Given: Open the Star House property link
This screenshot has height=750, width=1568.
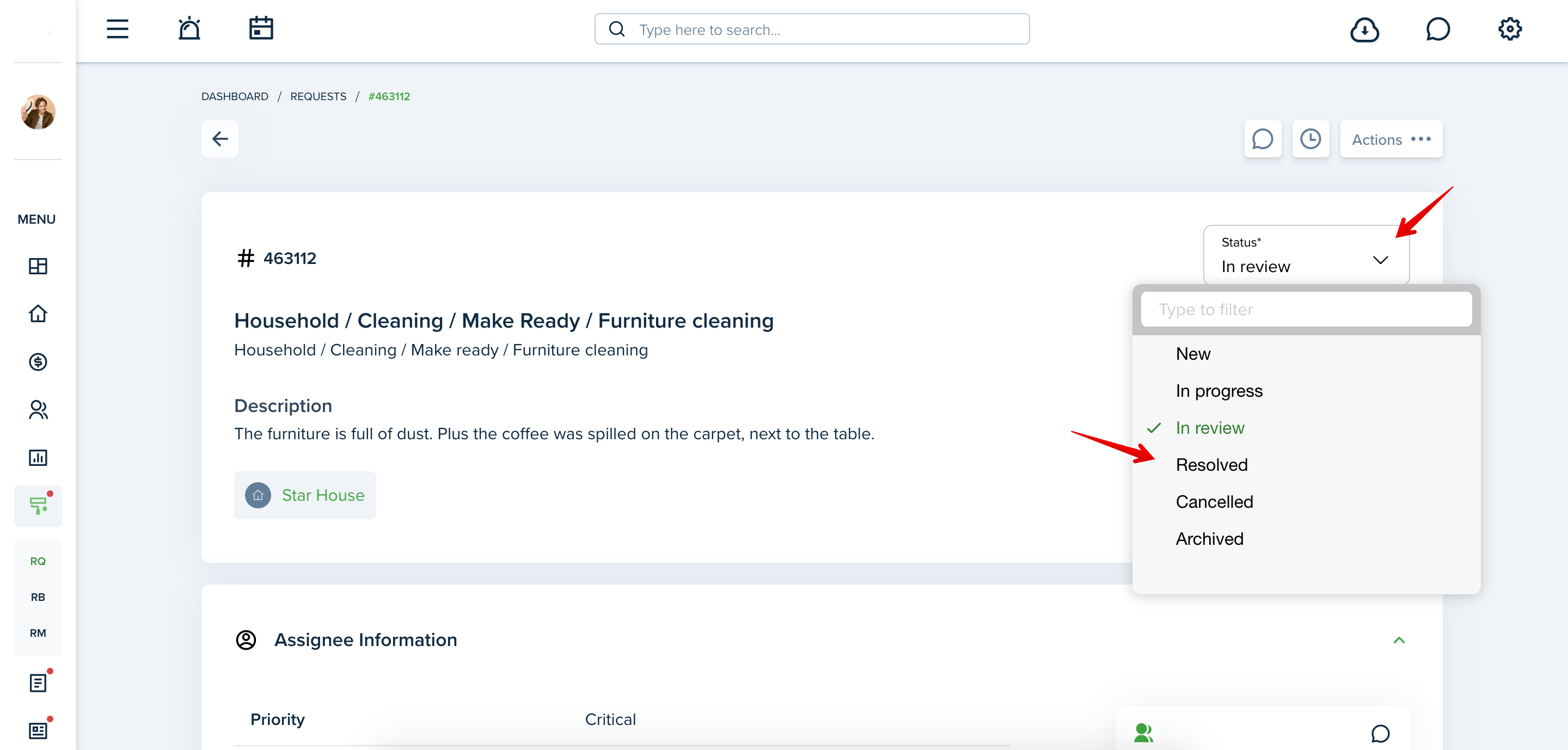Looking at the screenshot, I should point(323,495).
